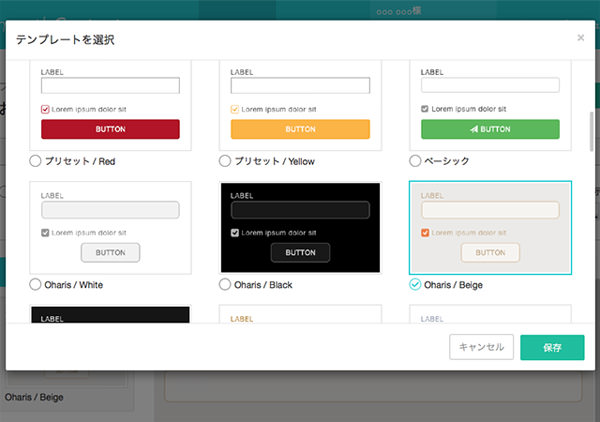Choose the Oharis / Black radio option
This screenshot has height=422, width=600.
point(225,285)
